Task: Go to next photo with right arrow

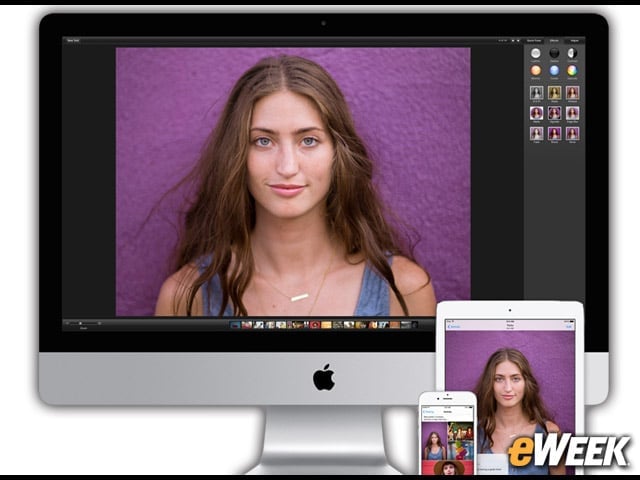Action: click(x=518, y=40)
